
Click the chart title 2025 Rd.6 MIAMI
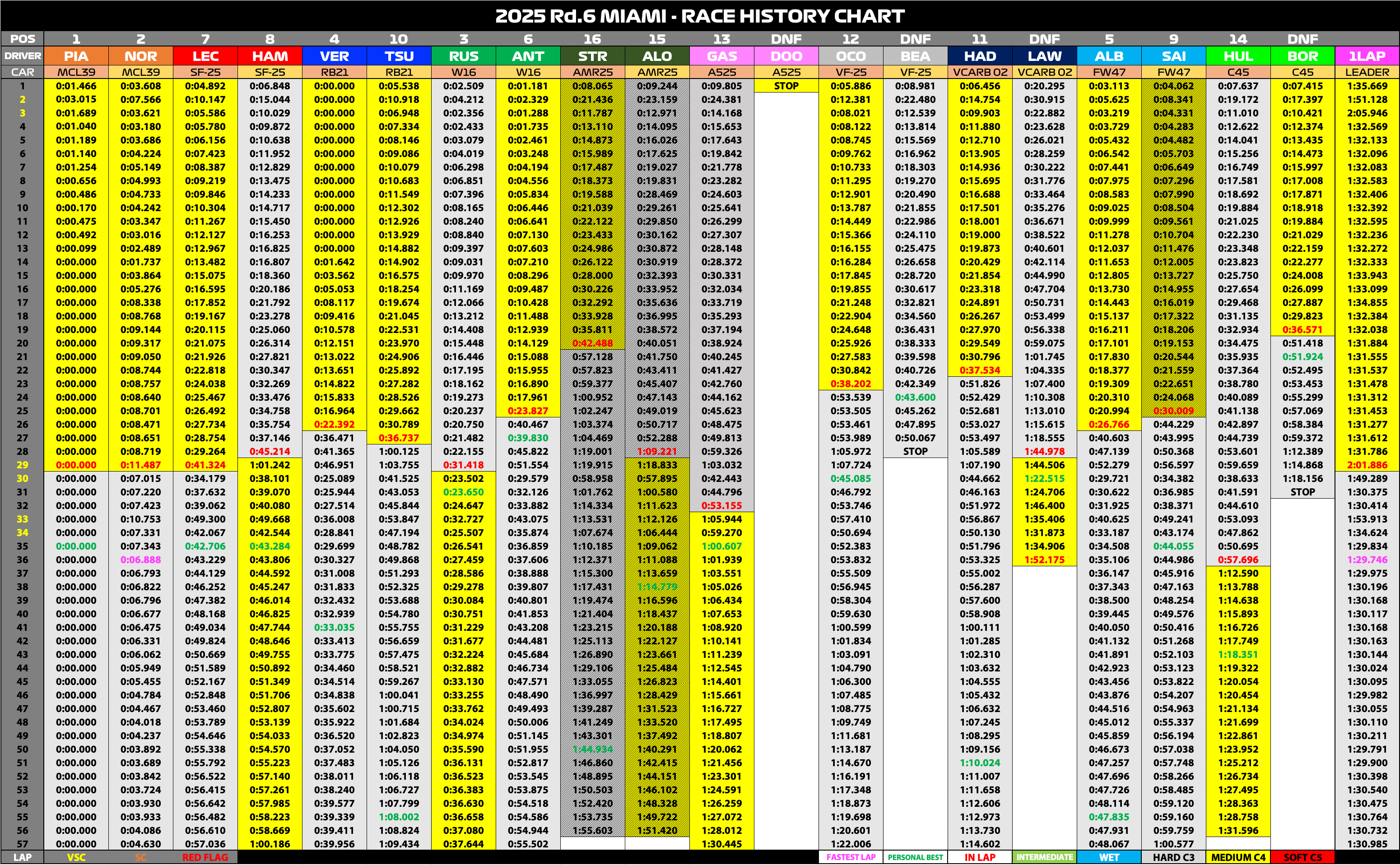(700, 15)
